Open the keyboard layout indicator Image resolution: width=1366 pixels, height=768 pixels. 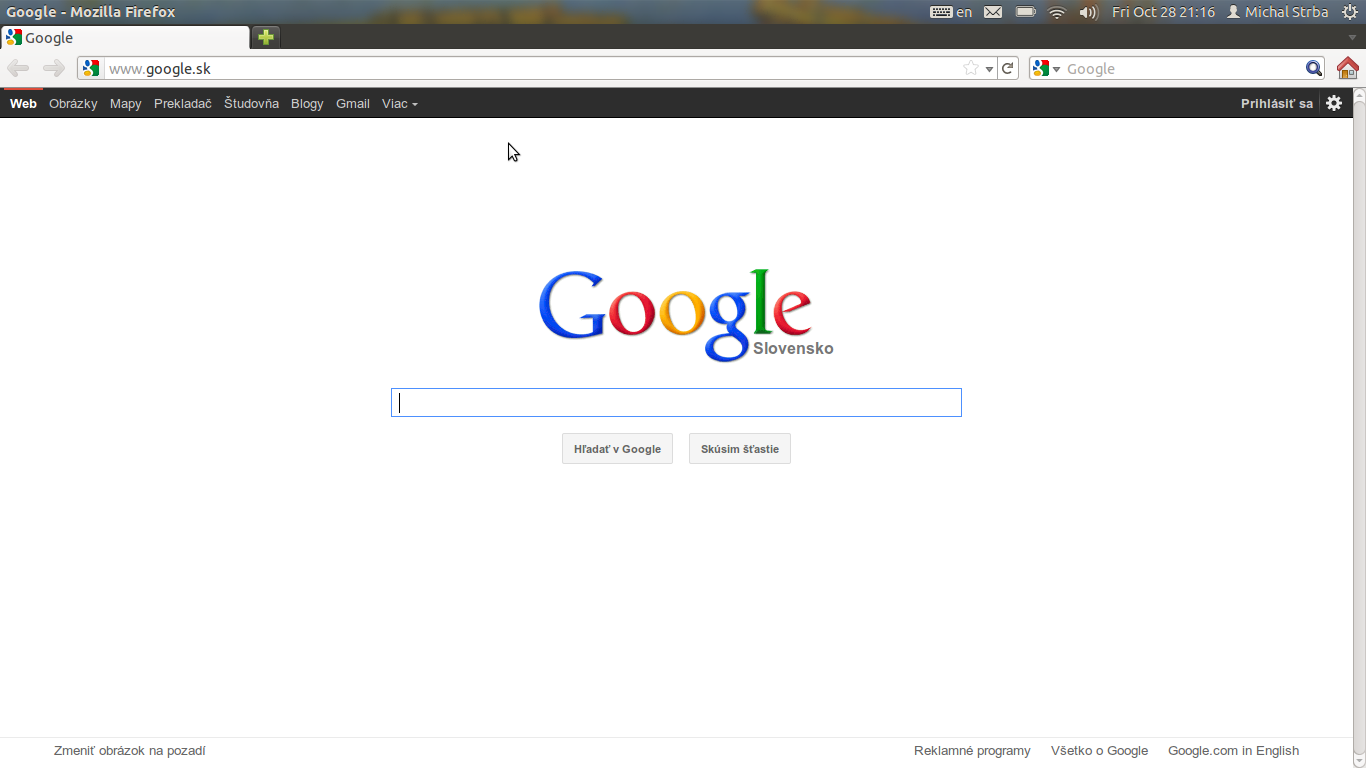pyautogui.click(x=950, y=12)
